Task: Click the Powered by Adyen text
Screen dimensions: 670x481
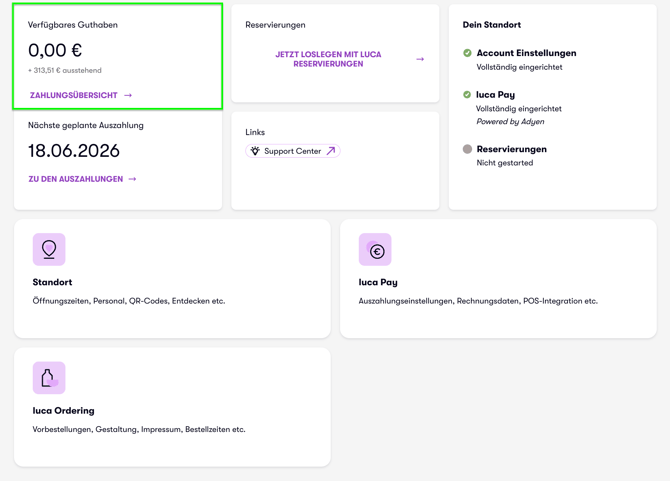Action: [x=510, y=121]
